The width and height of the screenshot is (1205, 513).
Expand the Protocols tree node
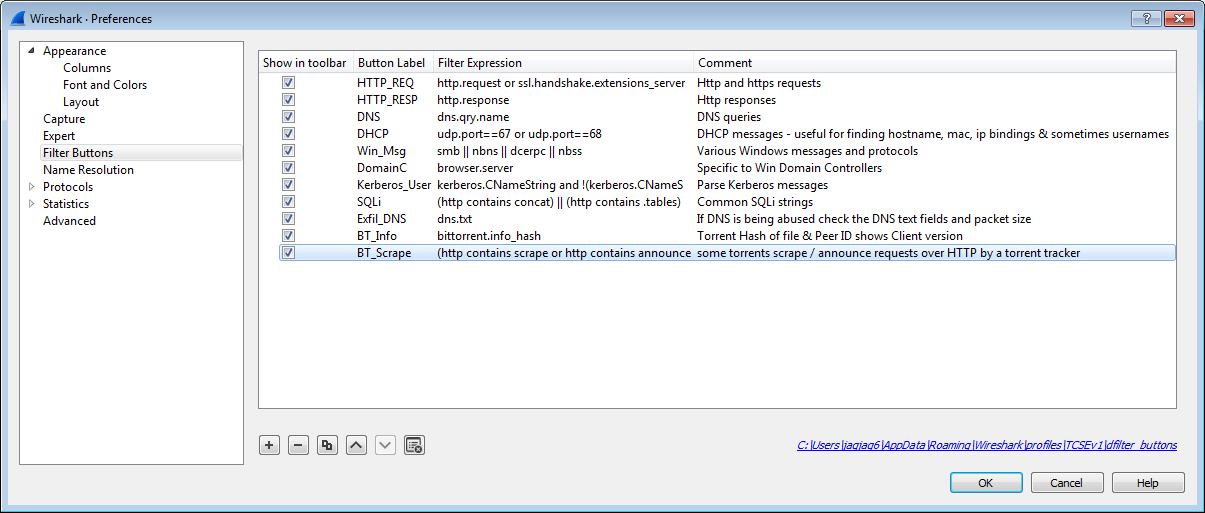pyautogui.click(x=31, y=187)
